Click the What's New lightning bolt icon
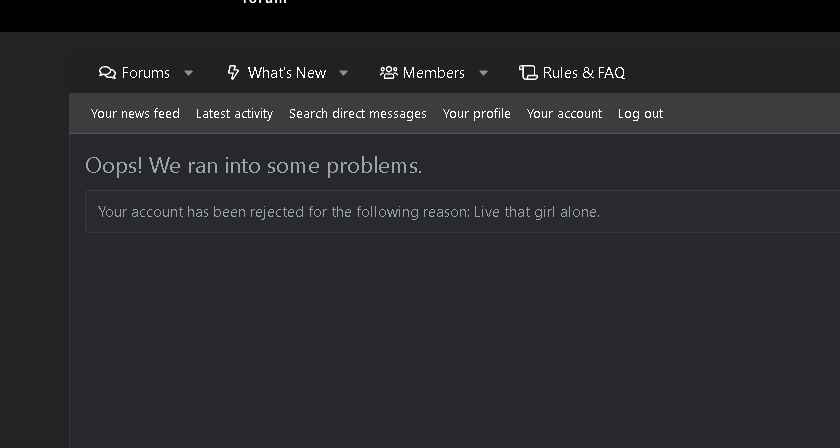 (234, 73)
